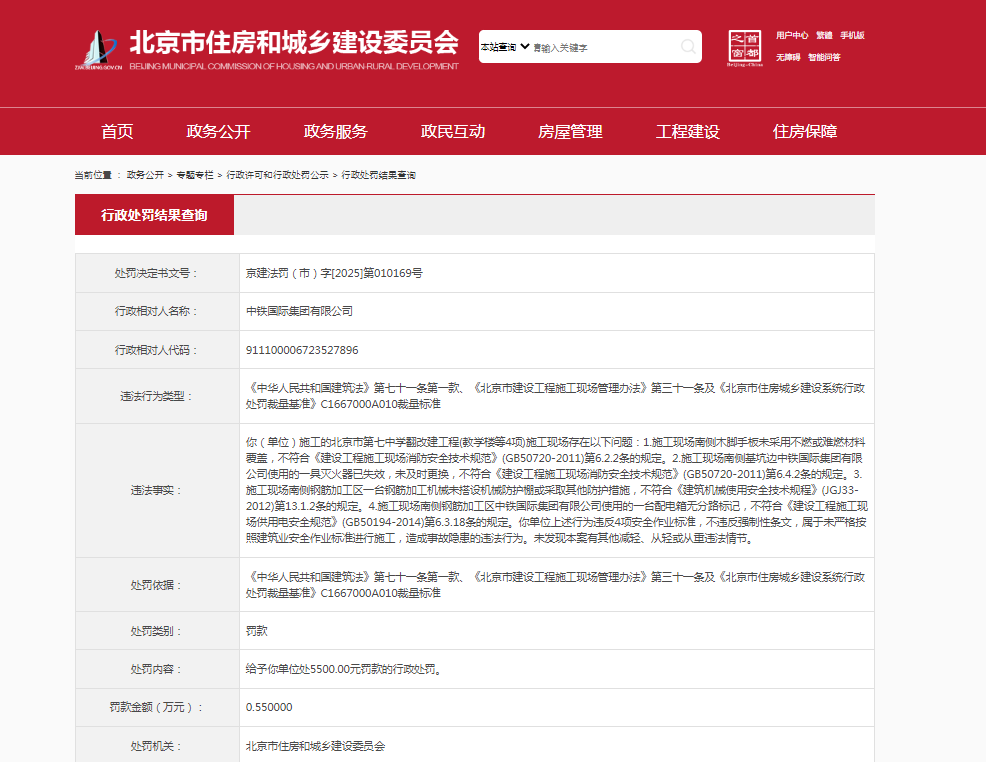This screenshot has height=762, width=986.
Task: Click the Beijing housing commission logo icon
Action: point(98,49)
